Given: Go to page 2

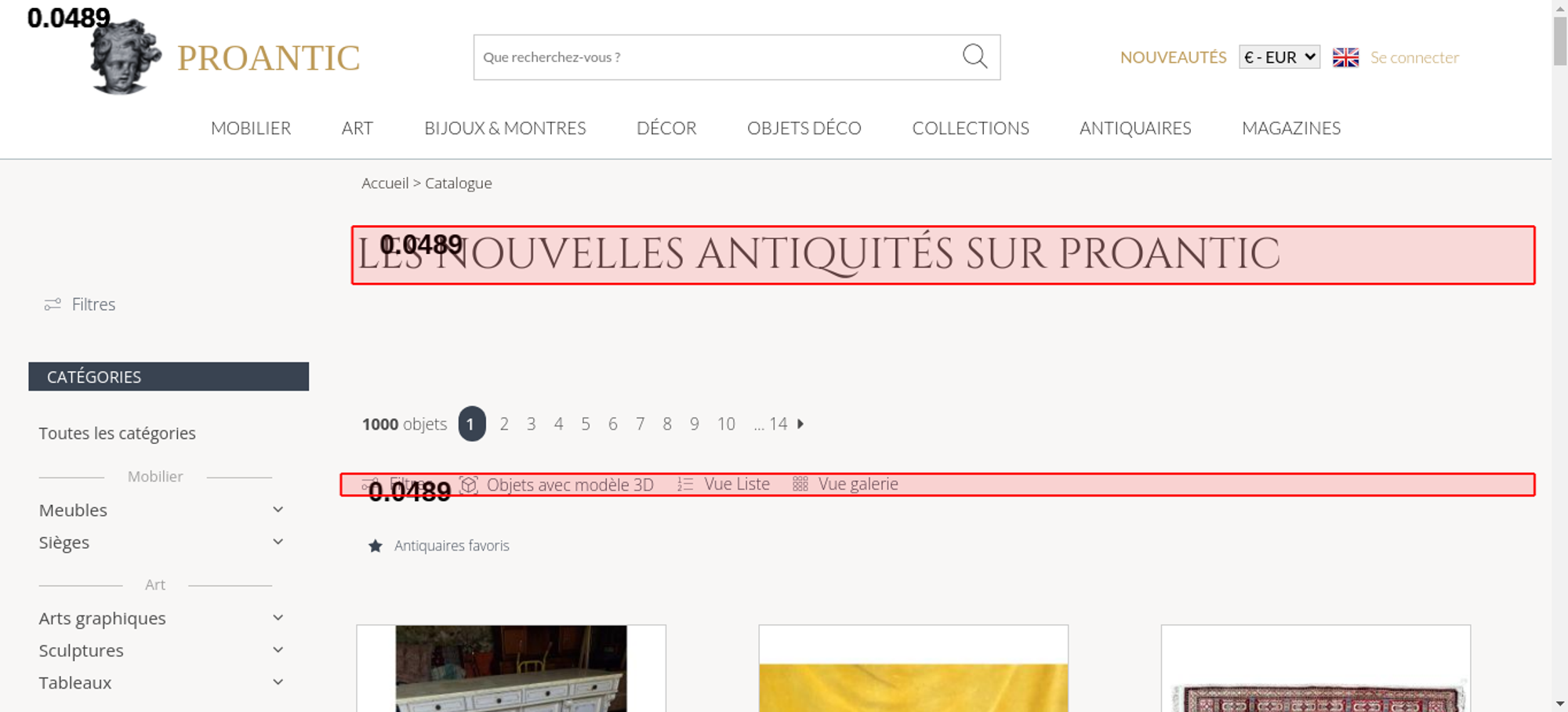Looking at the screenshot, I should (x=504, y=423).
